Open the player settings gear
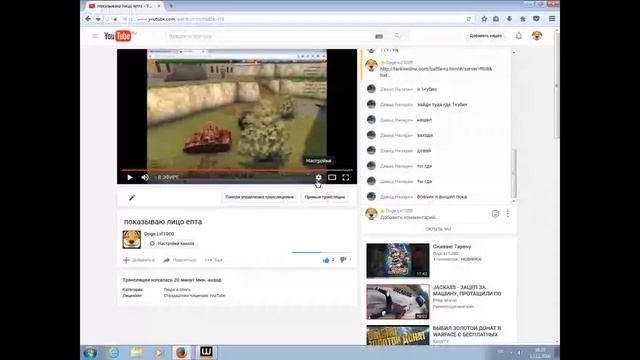Image resolution: width=640 pixels, height=360 pixels. [318, 177]
